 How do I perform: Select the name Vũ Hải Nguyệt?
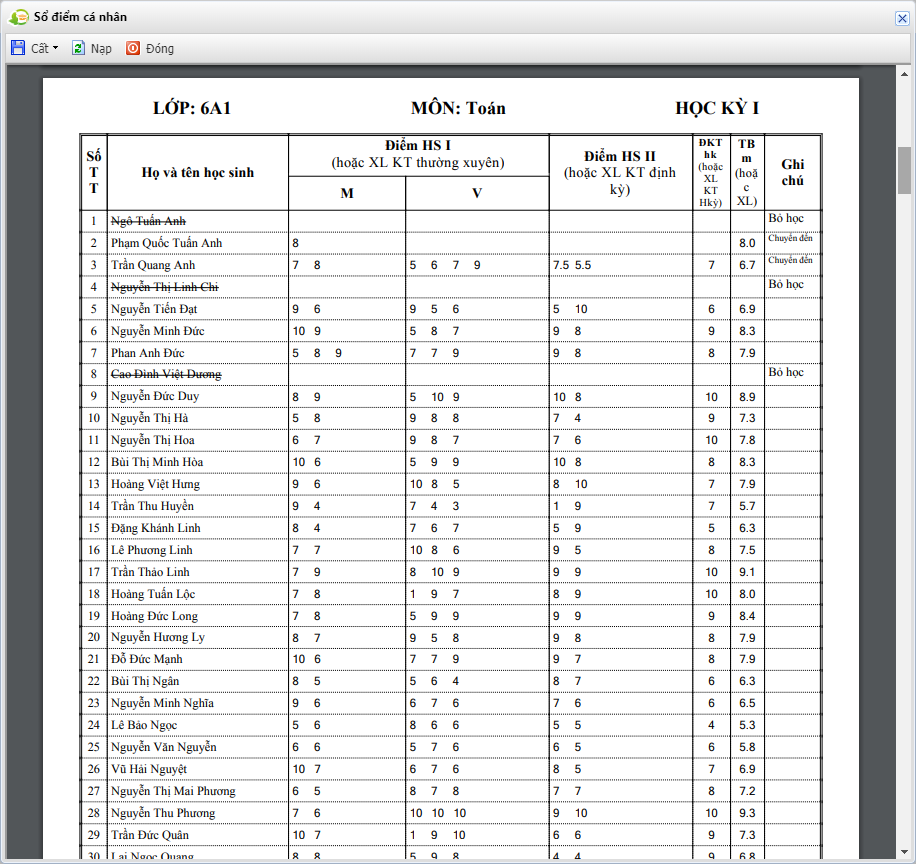[149, 769]
